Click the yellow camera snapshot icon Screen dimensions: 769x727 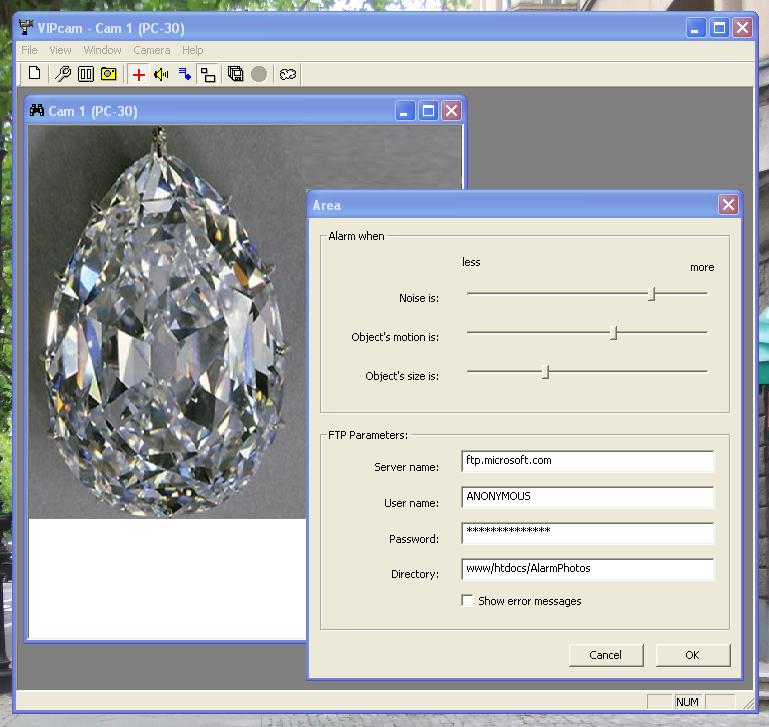point(109,74)
